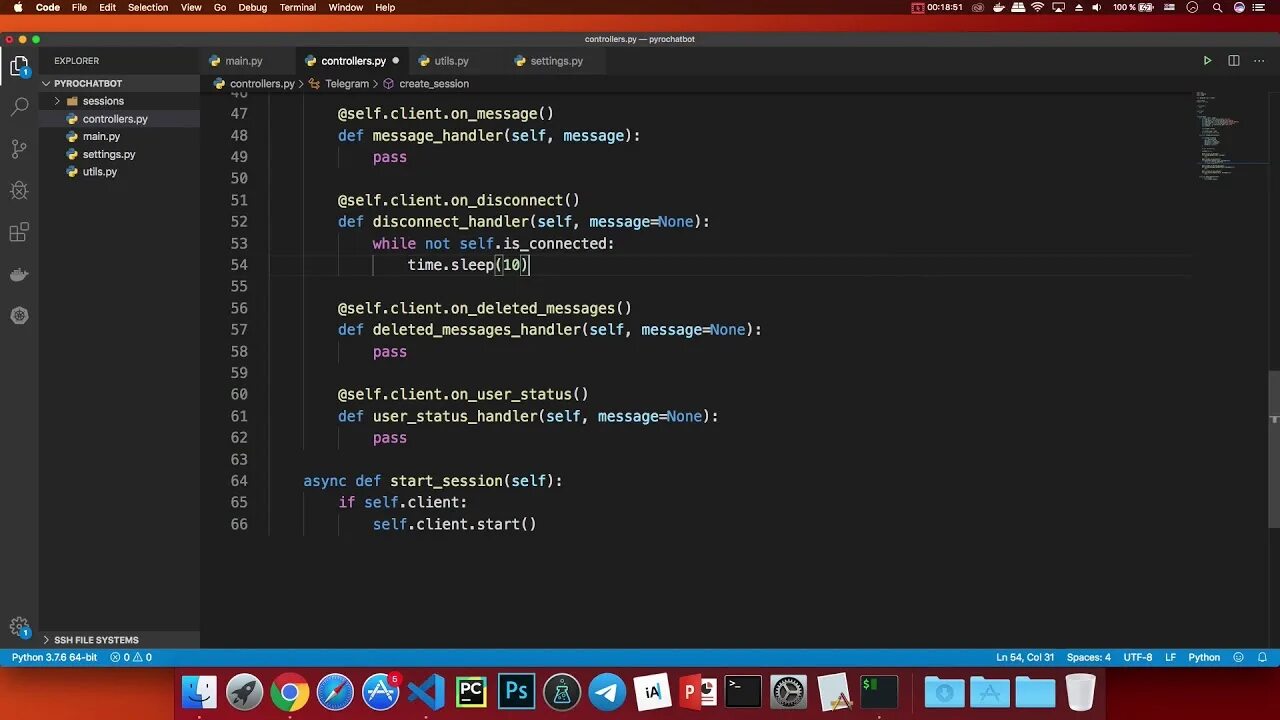Open feedback smiley in status bar
Image resolution: width=1280 pixels, height=720 pixels.
tap(1239, 657)
